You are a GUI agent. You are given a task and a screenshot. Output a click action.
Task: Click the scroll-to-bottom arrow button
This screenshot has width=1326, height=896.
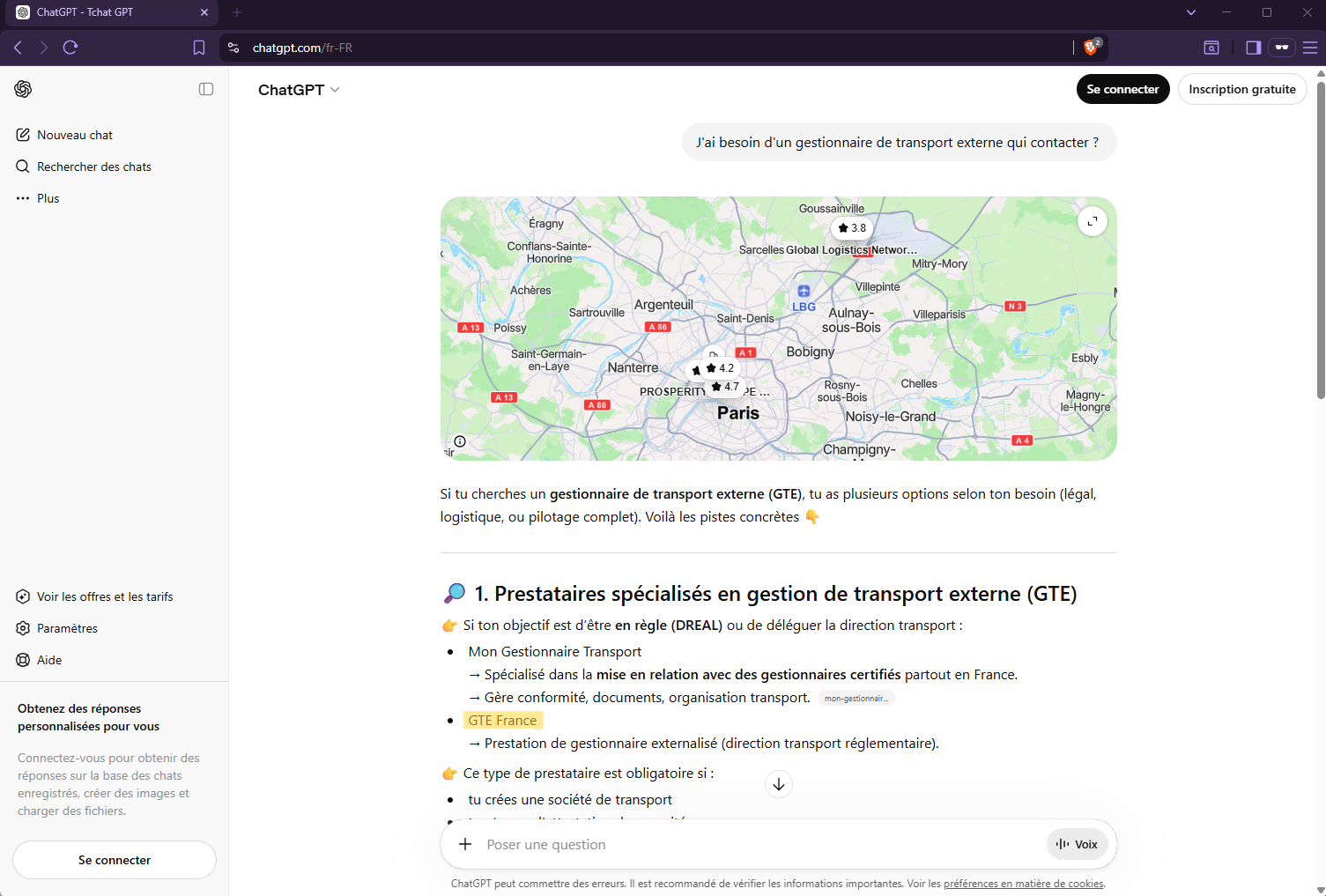click(779, 784)
